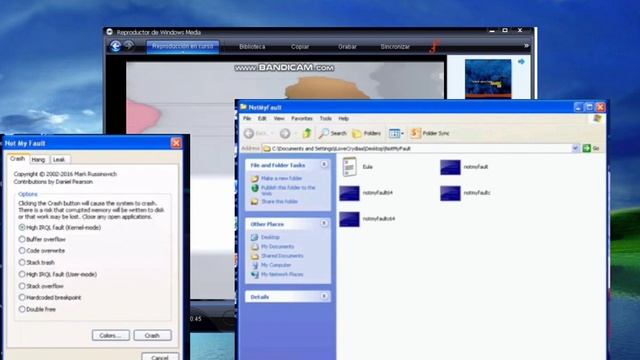The image size is (640, 360).
Task: Click the Colors... button
Action: [x=111, y=336]
